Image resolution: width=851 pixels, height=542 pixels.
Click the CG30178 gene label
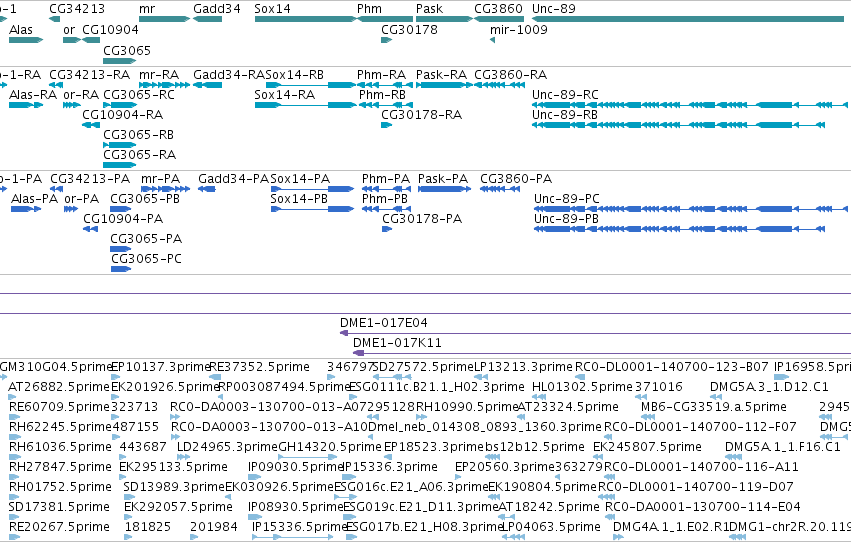[x=409, y=29]
